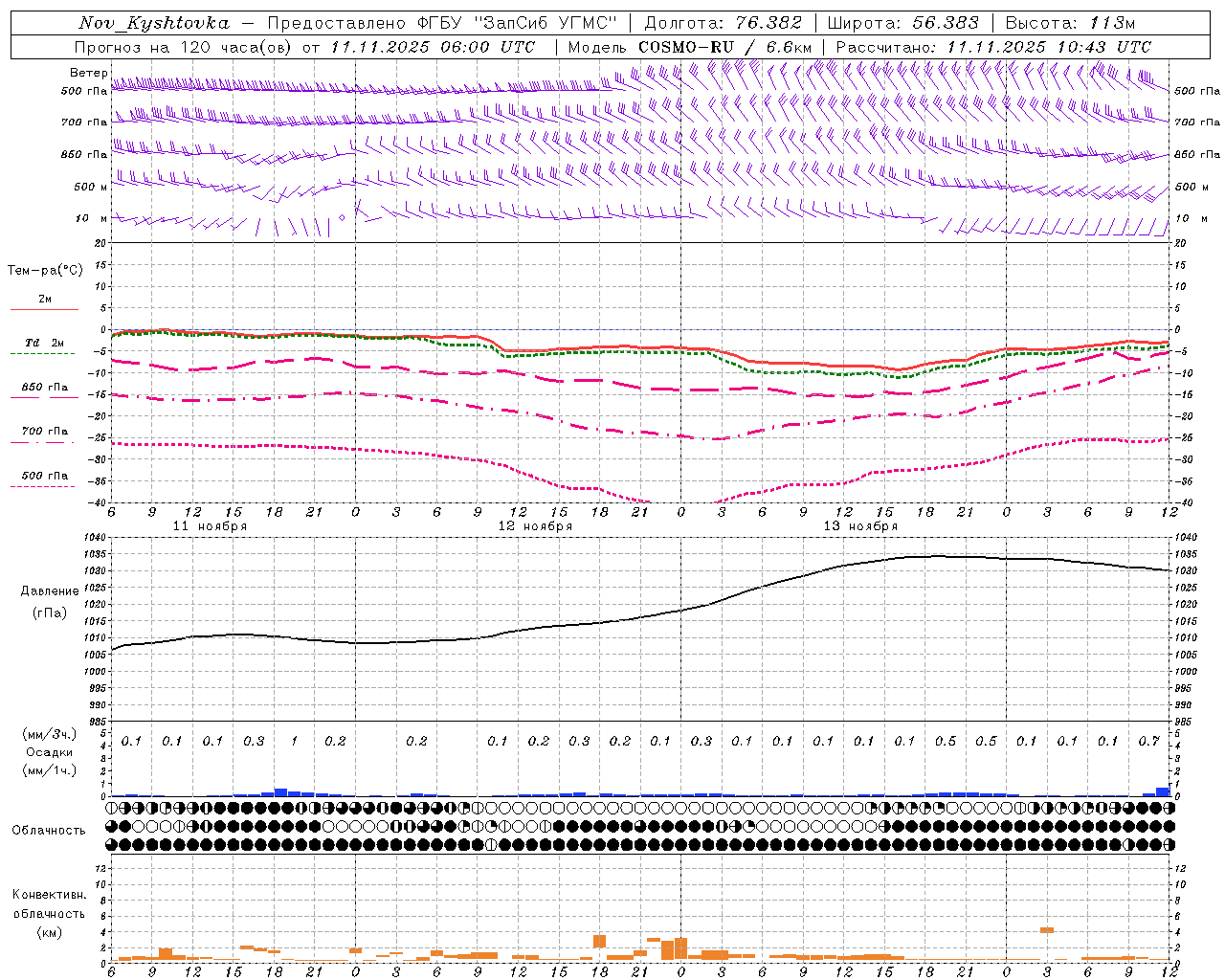Click the solid red legend line under '2м'
The height and width of the screenshot is (980, 1225).
pos(44,309)
